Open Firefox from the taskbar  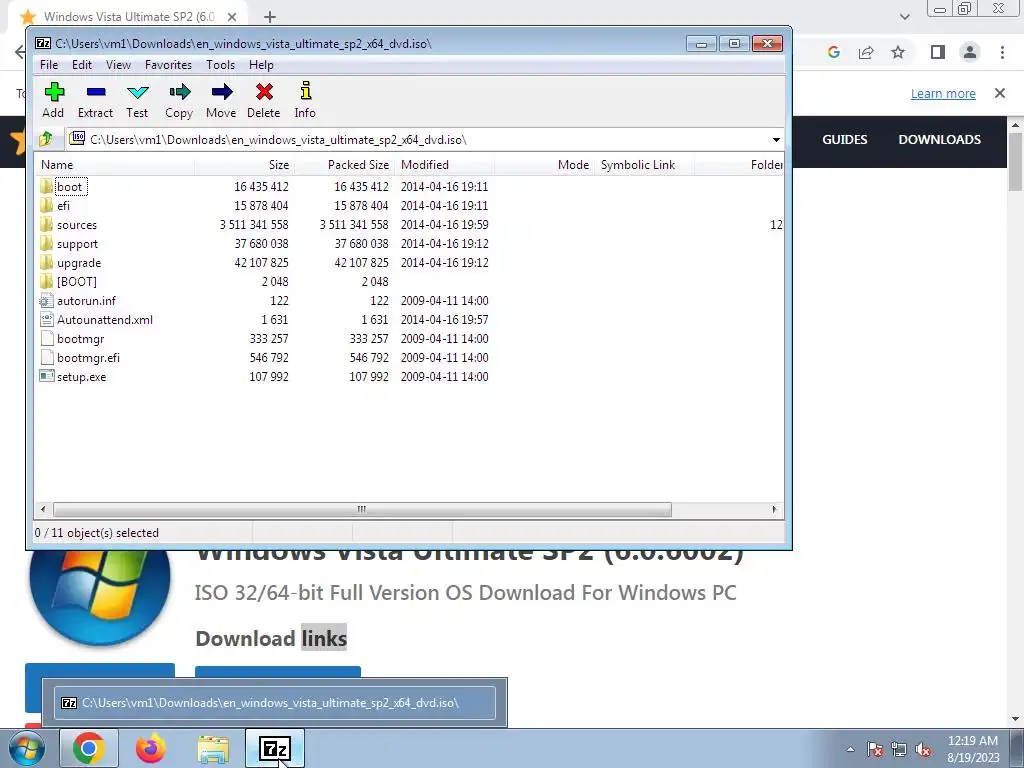coord(151,748)
